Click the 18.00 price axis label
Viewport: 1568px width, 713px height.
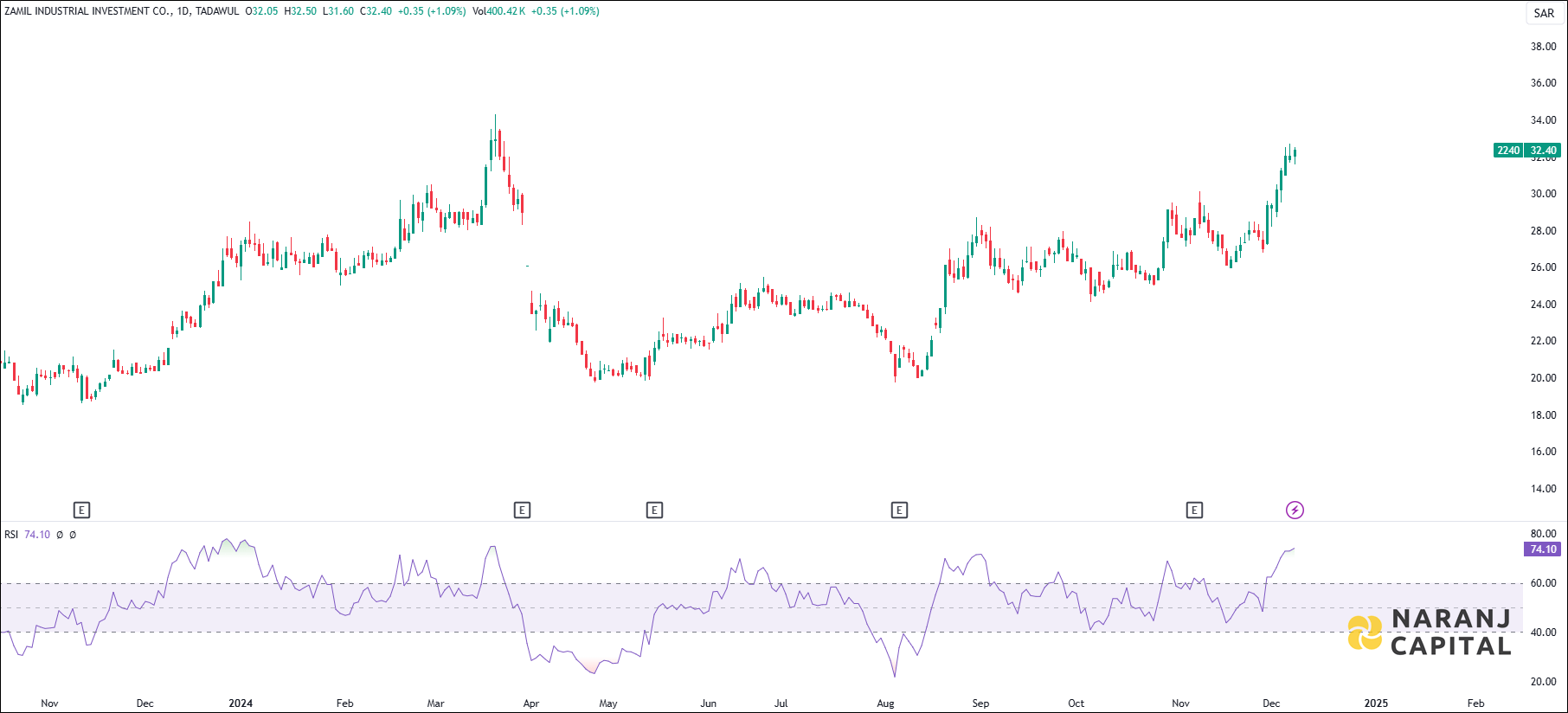(x=1543, y=415)
